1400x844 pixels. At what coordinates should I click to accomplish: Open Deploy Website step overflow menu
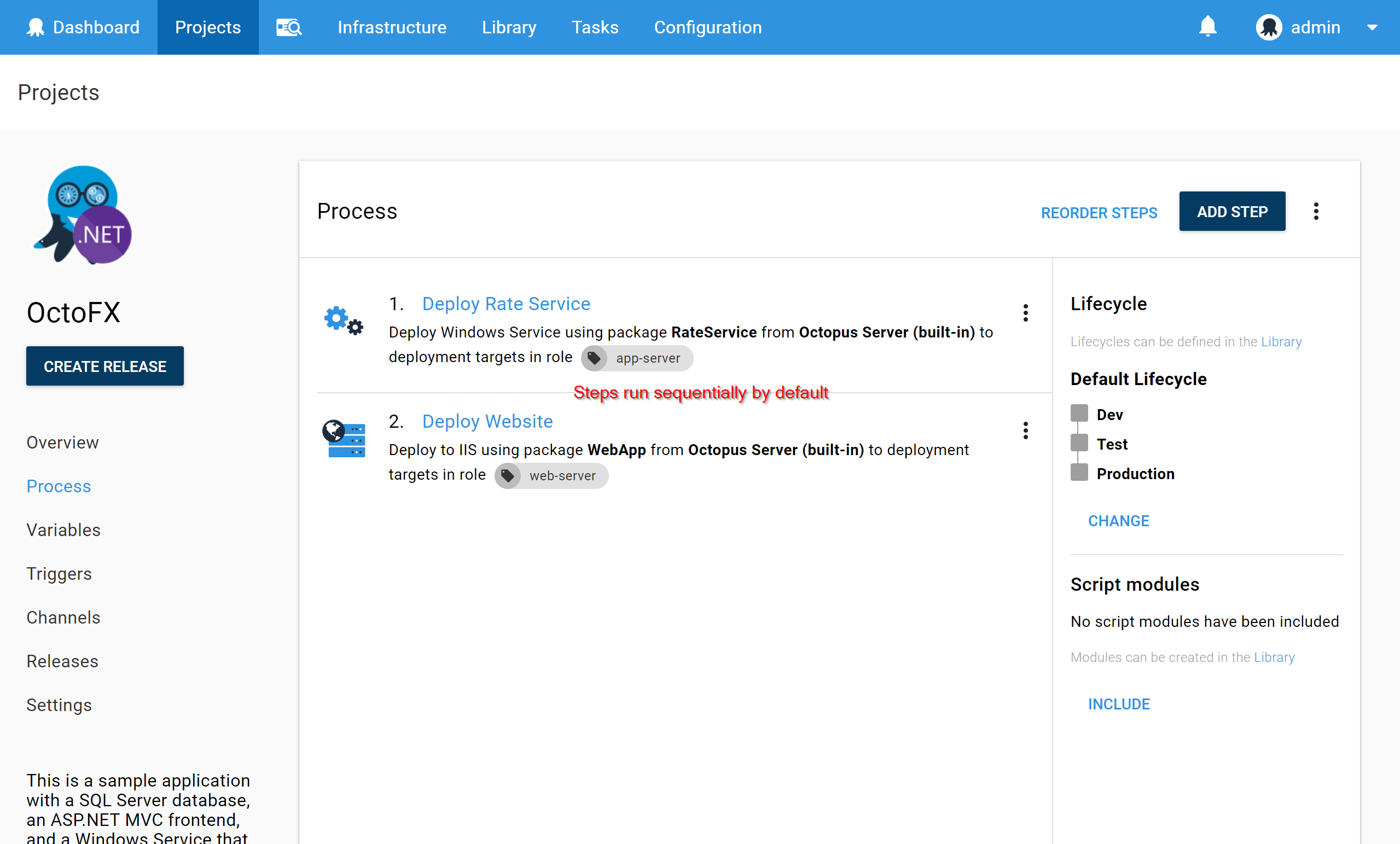[1026, 430]
